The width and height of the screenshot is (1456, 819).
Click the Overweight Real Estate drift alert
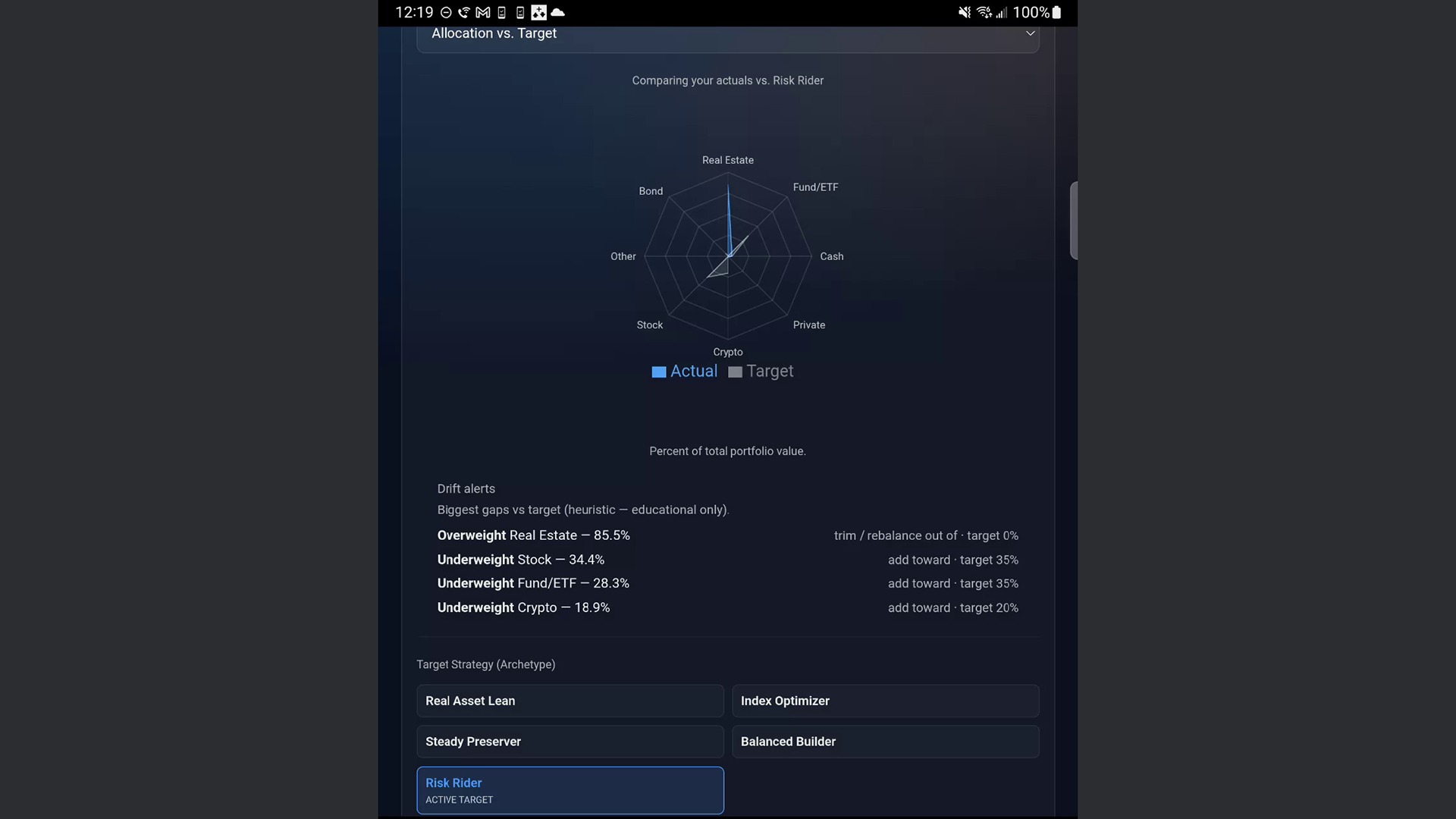click(534, 535)
